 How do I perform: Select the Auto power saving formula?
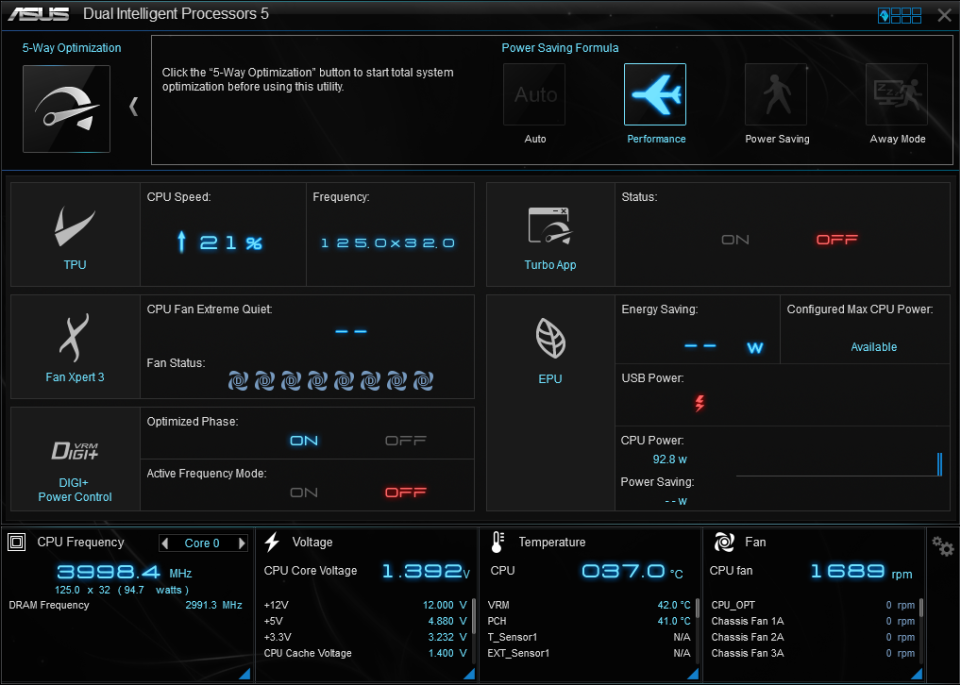pyautogui.click(x=534, y=94)
